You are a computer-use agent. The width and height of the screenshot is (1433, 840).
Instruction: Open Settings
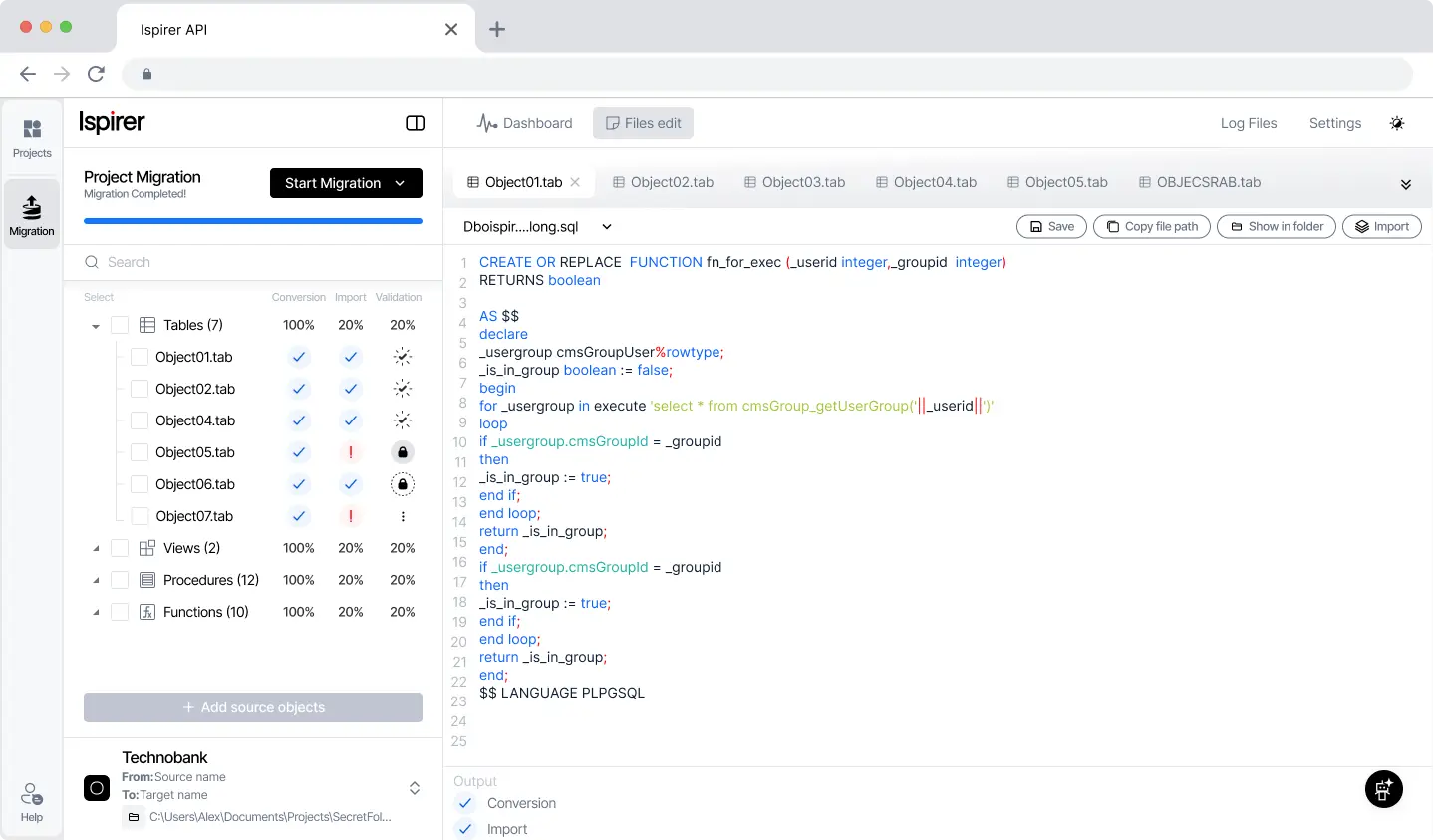pyautogui.click(x=1335, y=123)
